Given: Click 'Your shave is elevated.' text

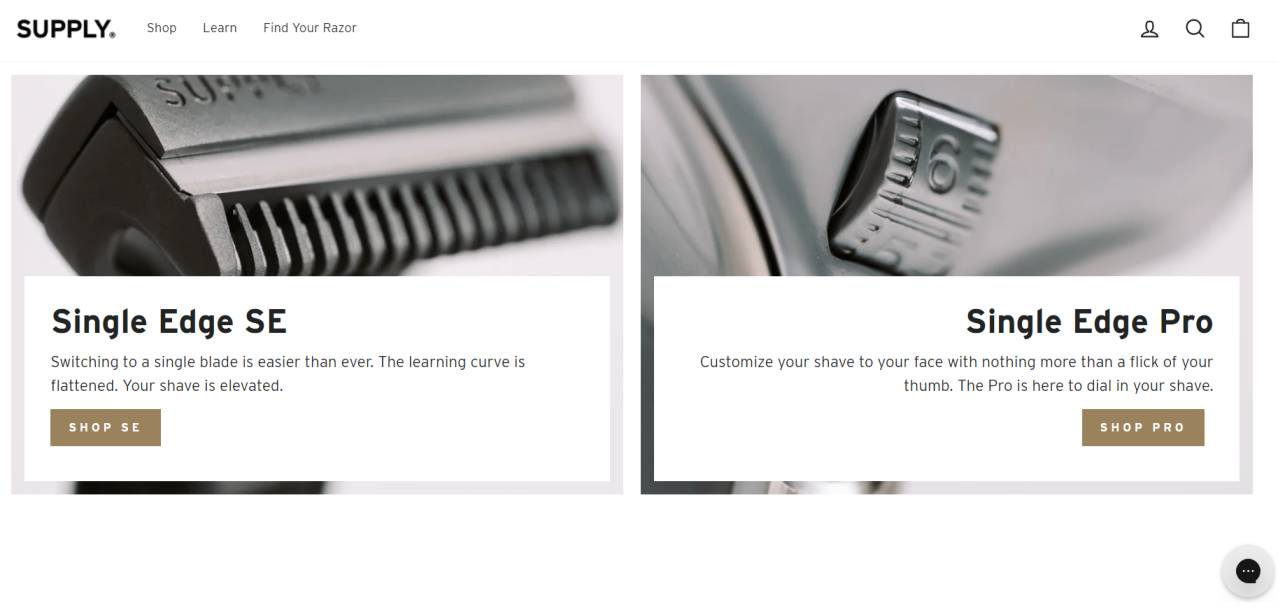Looking at the screenshot, I should [x=203, y=386].
